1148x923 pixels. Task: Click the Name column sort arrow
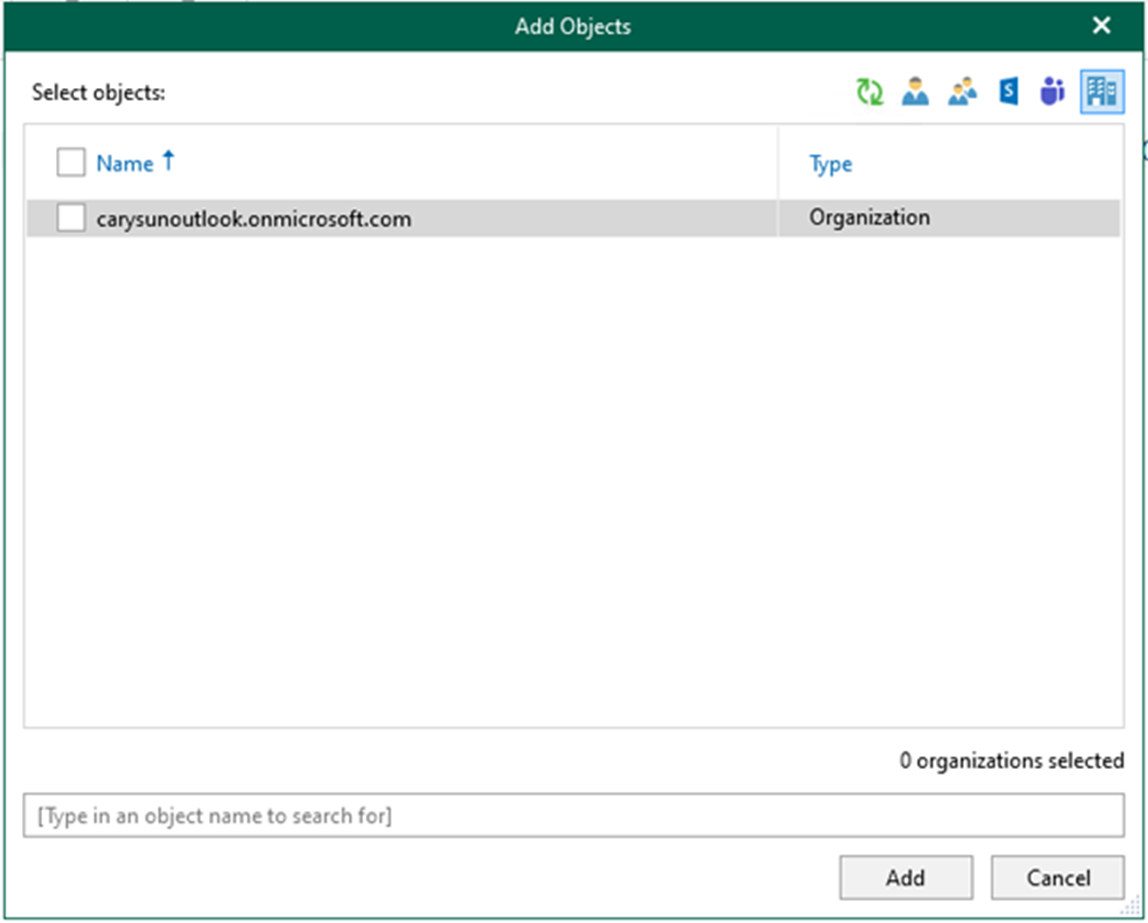pos(168,160)
